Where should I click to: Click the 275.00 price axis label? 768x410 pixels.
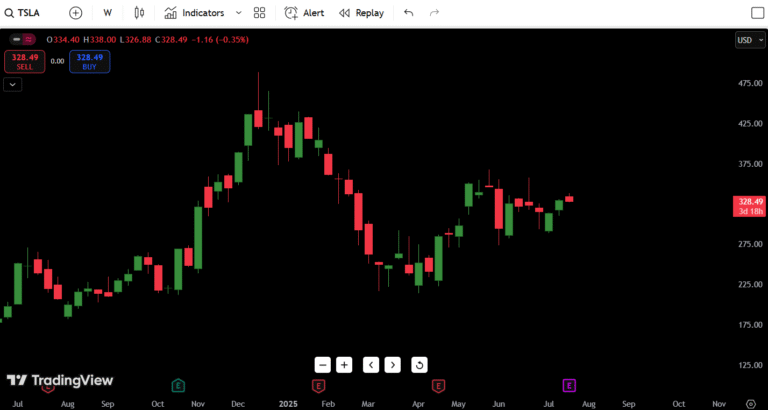tap(750, 244)
